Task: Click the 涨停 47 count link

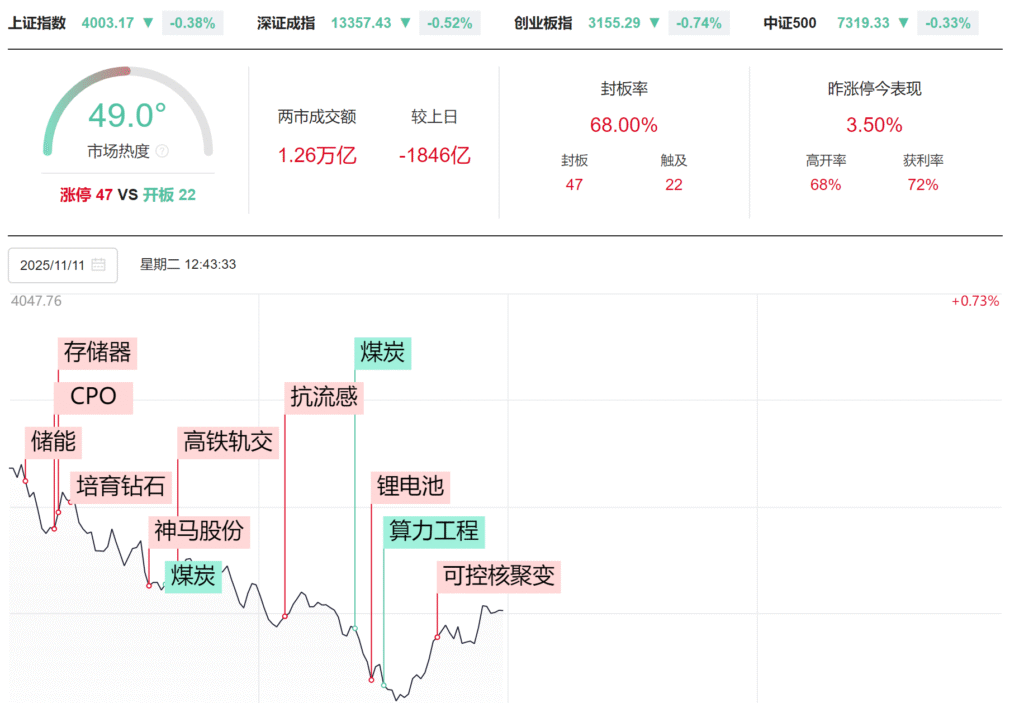Action: pos(86,195)
